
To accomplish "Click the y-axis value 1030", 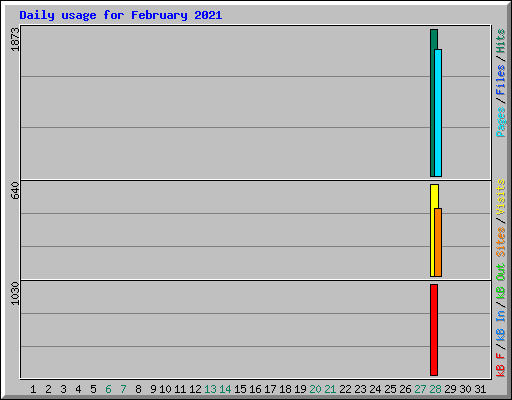I will click(x=15, y=293).
